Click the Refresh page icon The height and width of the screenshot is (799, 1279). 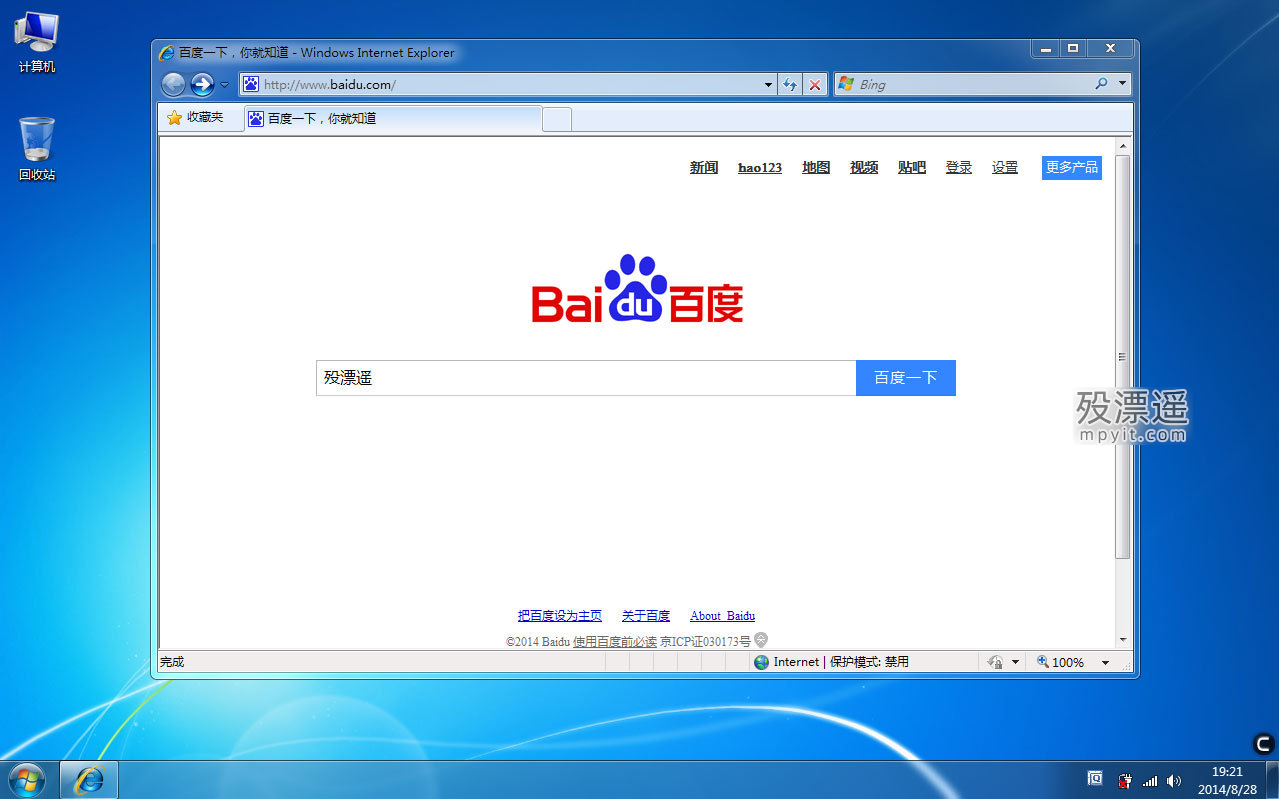pos(790,85)
